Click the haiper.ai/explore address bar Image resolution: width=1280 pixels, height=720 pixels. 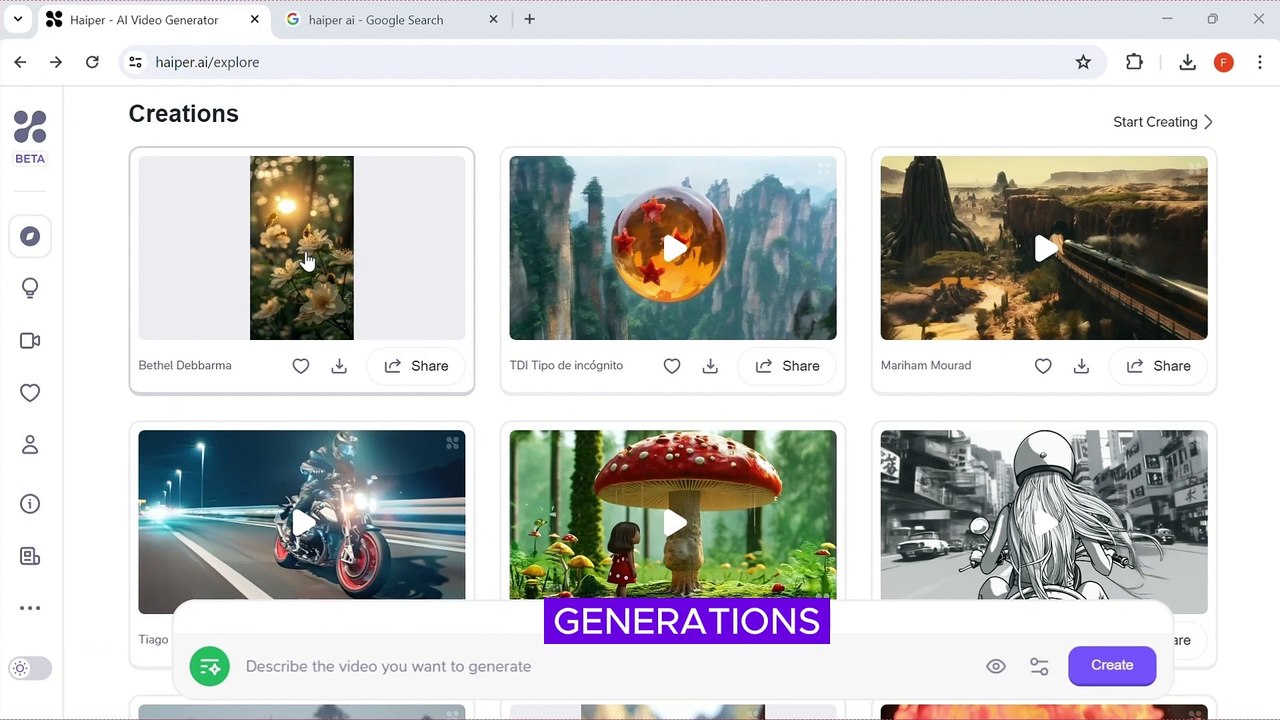coord(613,62)
